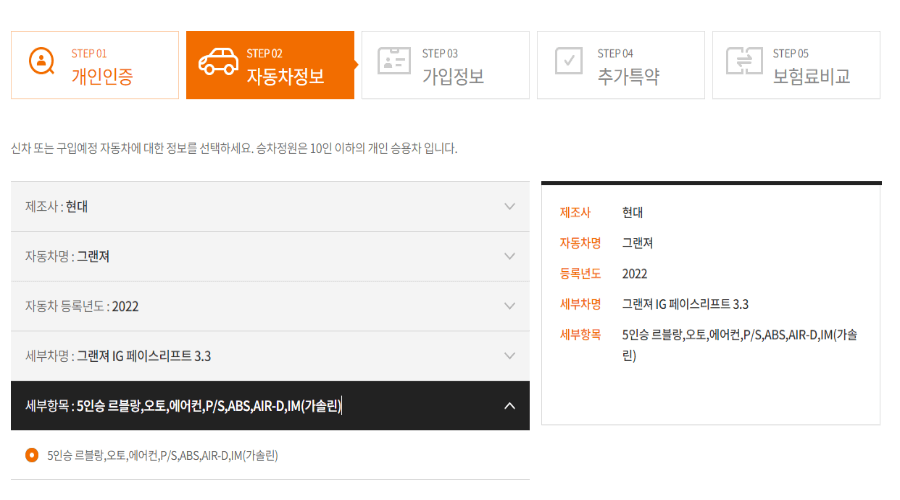Click the ID card icon in STEP 03

point(394,61)
